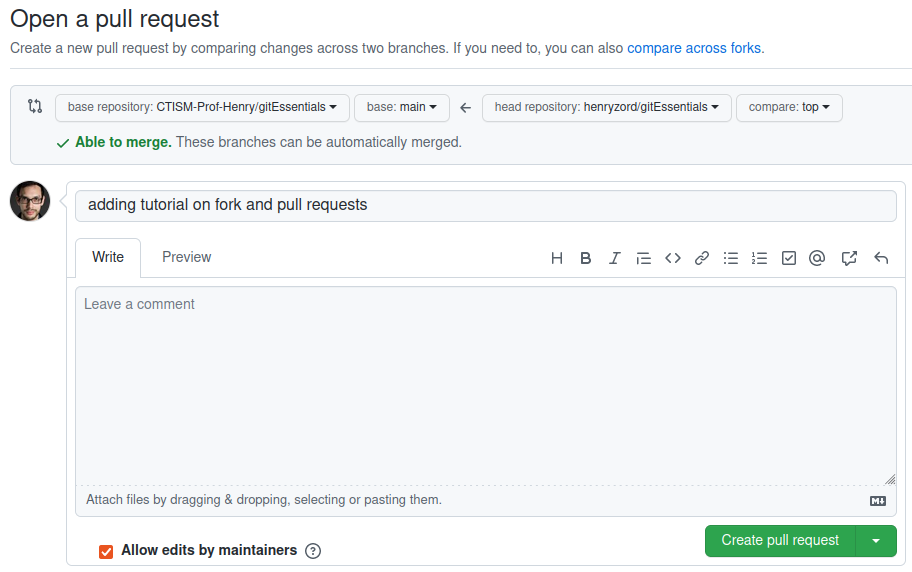Follow the compare across forks link
The width and height of the screenshot is (912, 572).
click(694, 48)
